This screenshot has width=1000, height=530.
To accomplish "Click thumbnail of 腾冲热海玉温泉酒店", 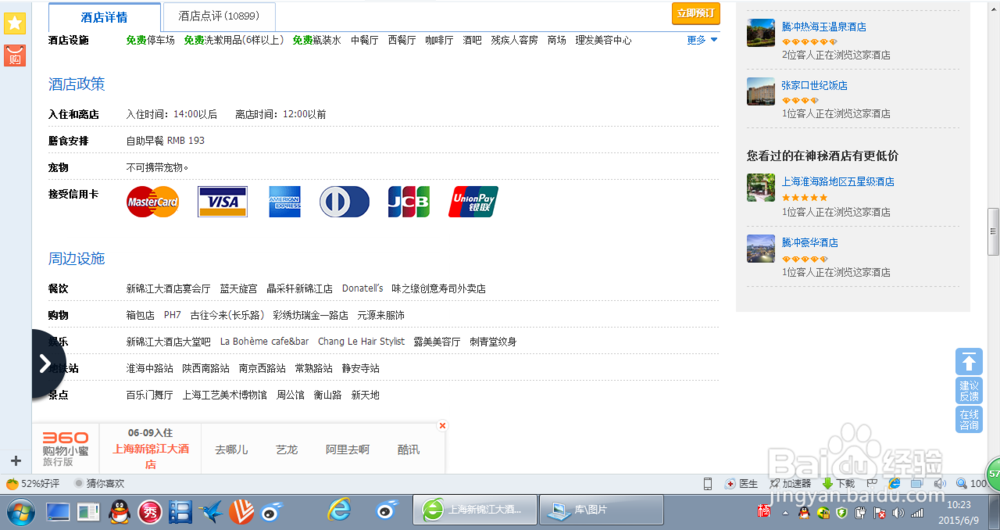I will coord(761,33).
